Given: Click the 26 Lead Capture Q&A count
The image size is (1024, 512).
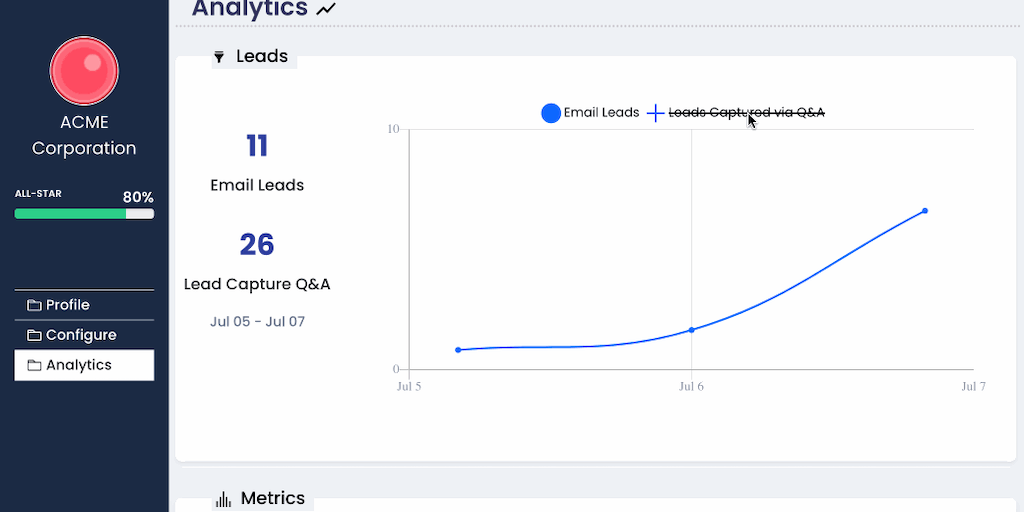Looking at the screenshot, I should (257, 245).
